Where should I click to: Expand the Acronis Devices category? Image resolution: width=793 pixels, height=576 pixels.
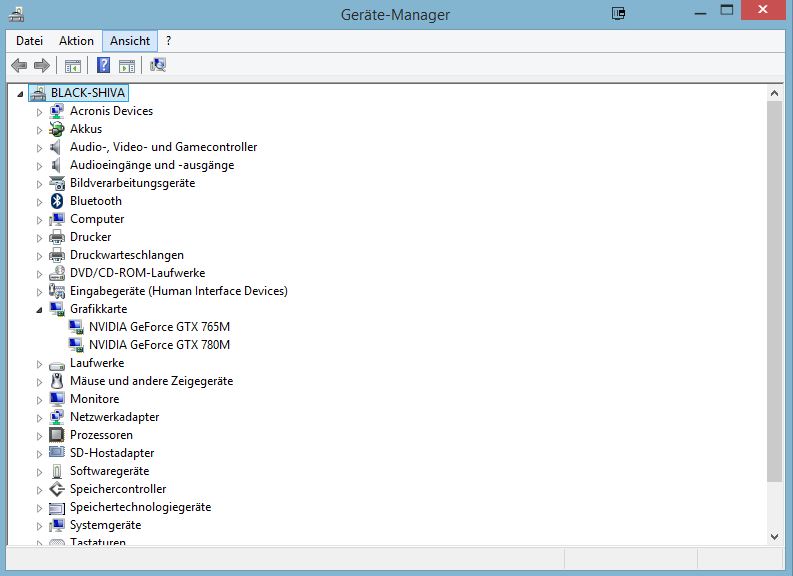pyautogui.click(x=39, y=112)
